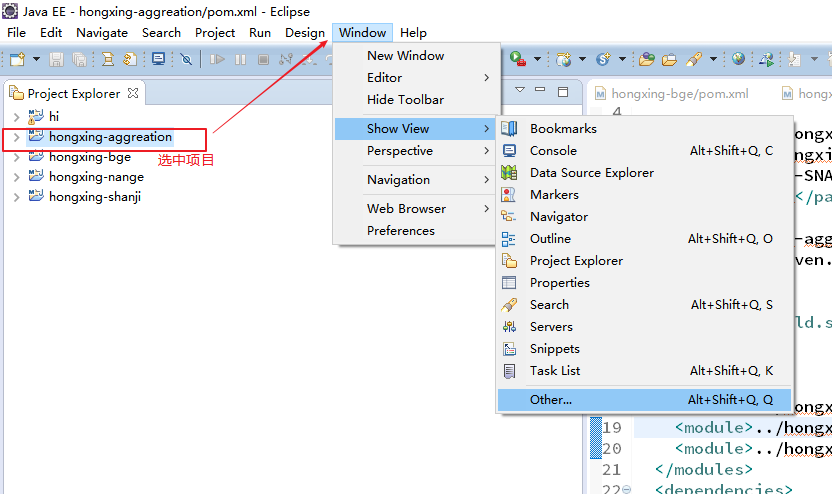Open Preferences from Window menu
This screenshot has width=832, height=494.
417,231
